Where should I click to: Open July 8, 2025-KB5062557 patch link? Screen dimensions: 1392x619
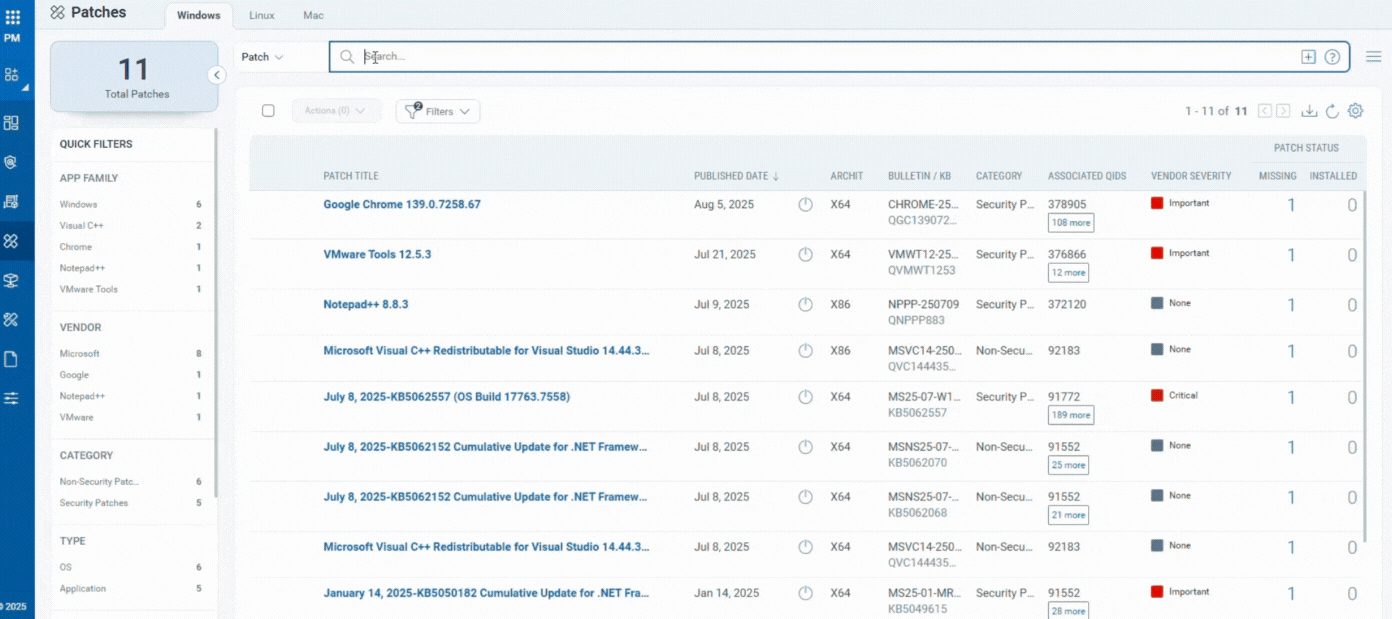446,397
